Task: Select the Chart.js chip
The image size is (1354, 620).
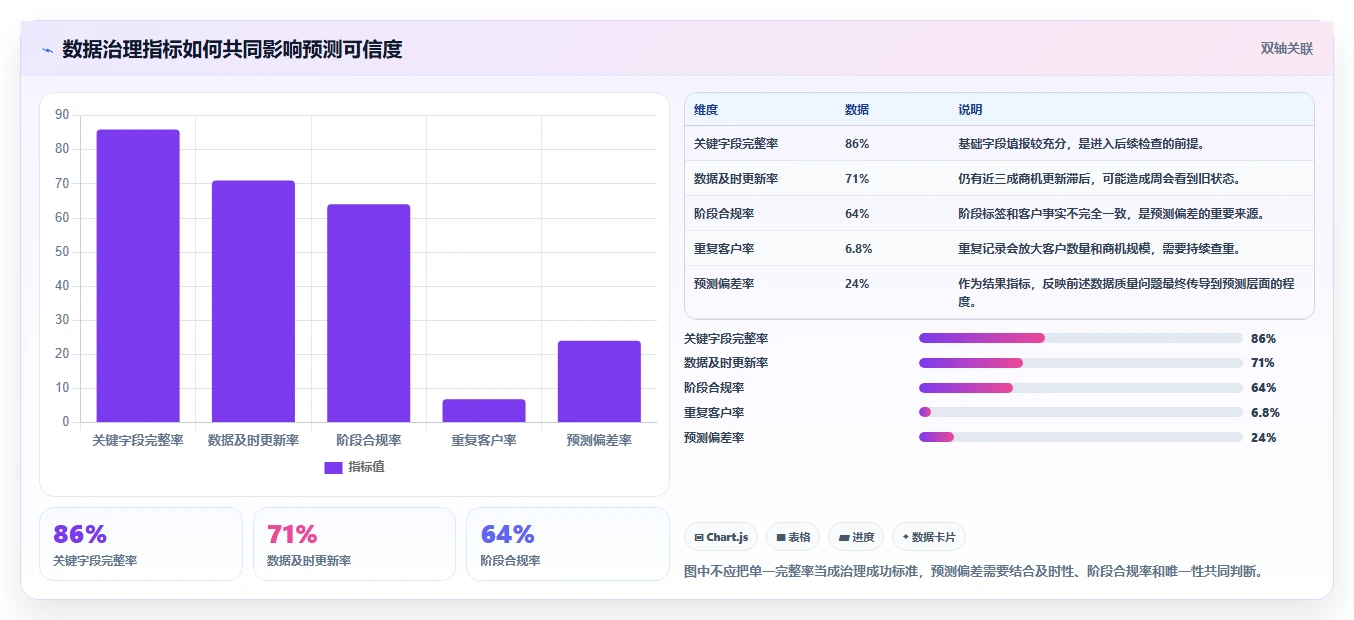Action: 721,537
